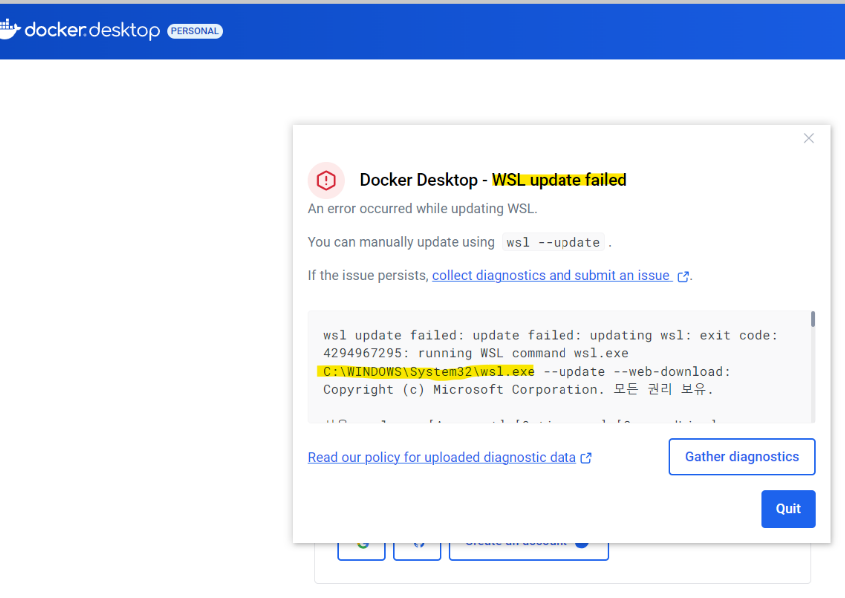Quit Docker Desktop with Quit button
845x598 pixels.
788,509
